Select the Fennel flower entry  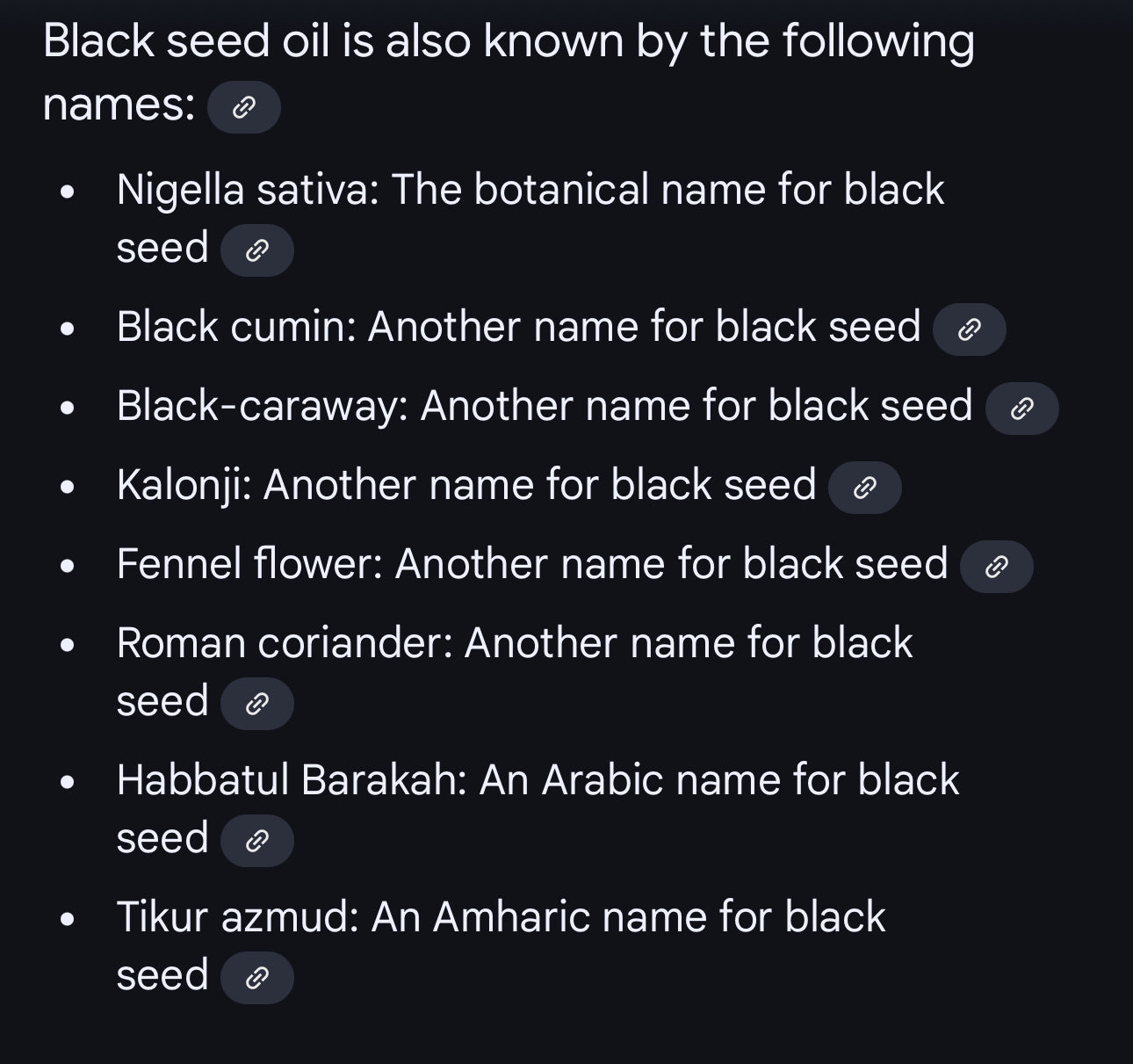531,563
